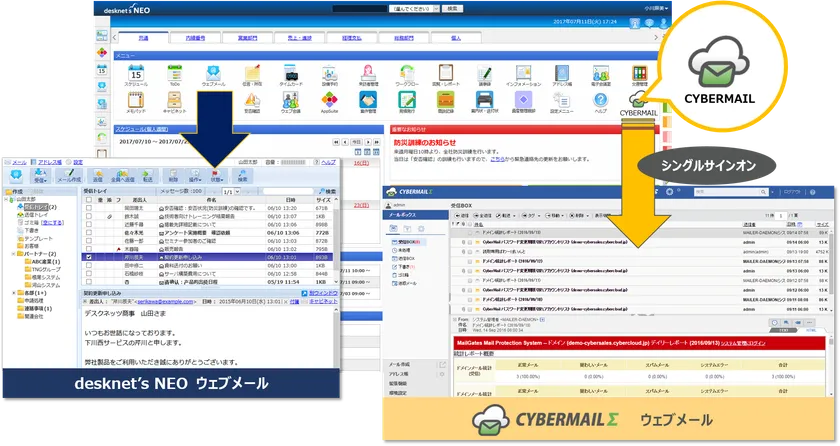This screenshot has height=446, width=840.
Task: Tick checkbox for the 06/10 13:06 mail with time 13:06 bold
Action: pos(88,233)
